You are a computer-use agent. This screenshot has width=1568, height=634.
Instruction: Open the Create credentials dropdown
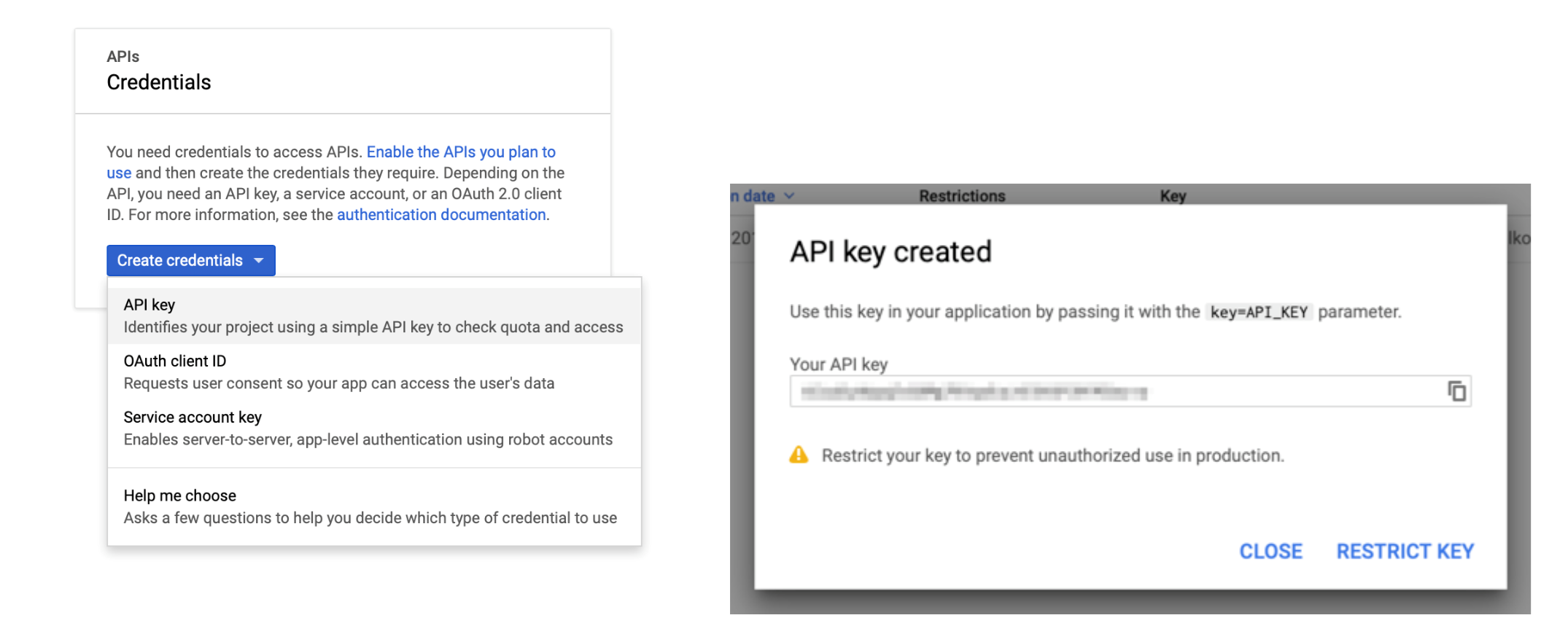(x=180, y=261)
